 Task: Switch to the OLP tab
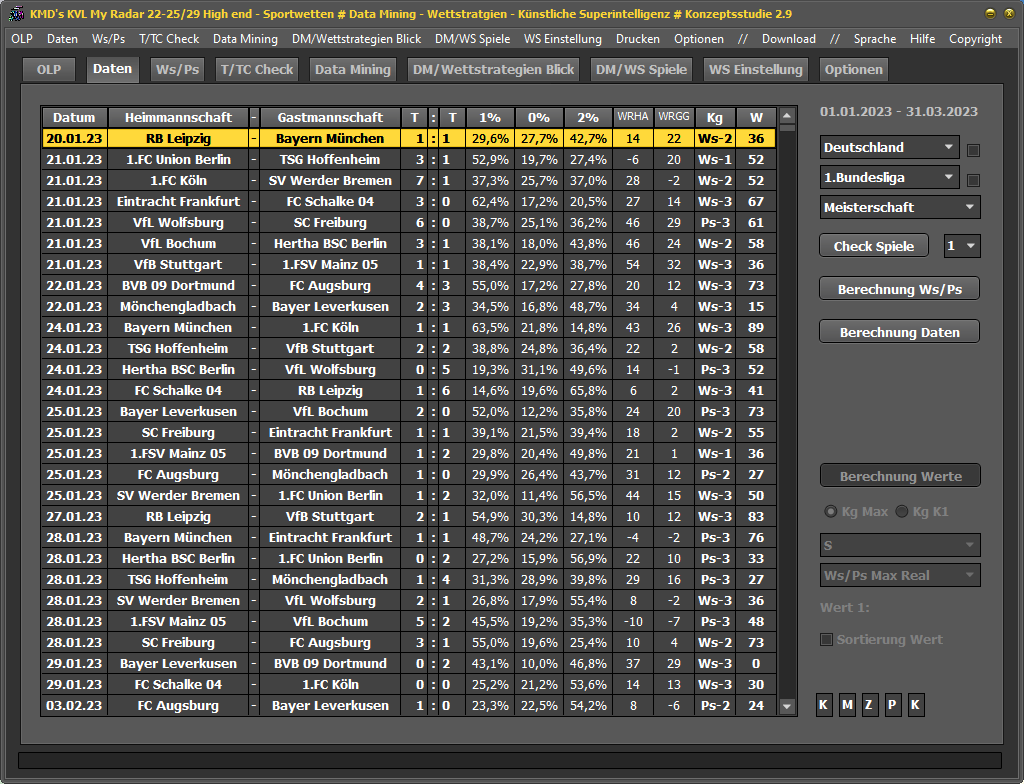[x=49, y=70]
